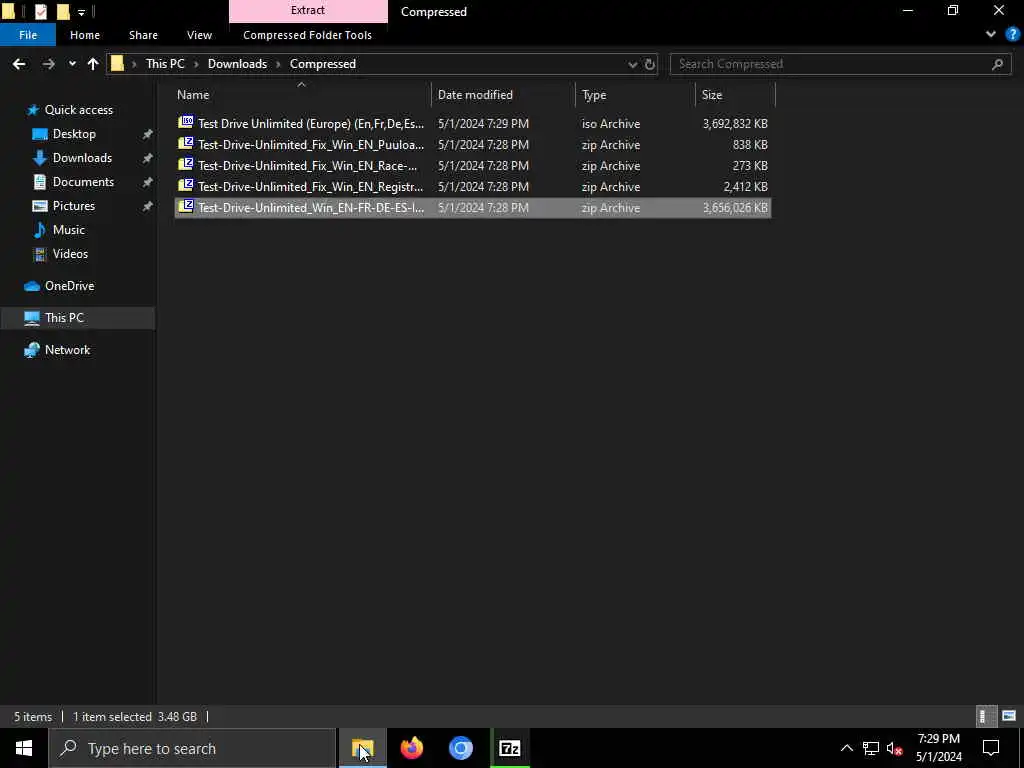Refresh the Compressed folder view

[x=650, y=64]
